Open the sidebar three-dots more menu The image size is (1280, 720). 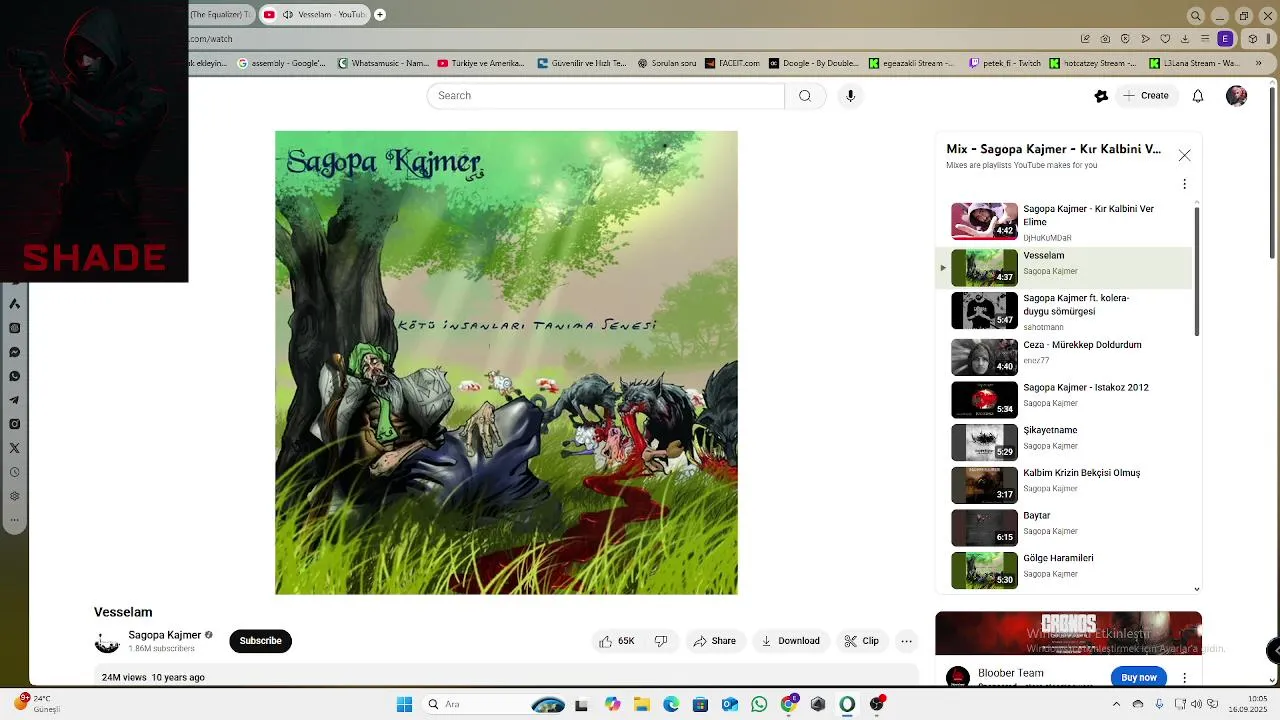point(14,520)
